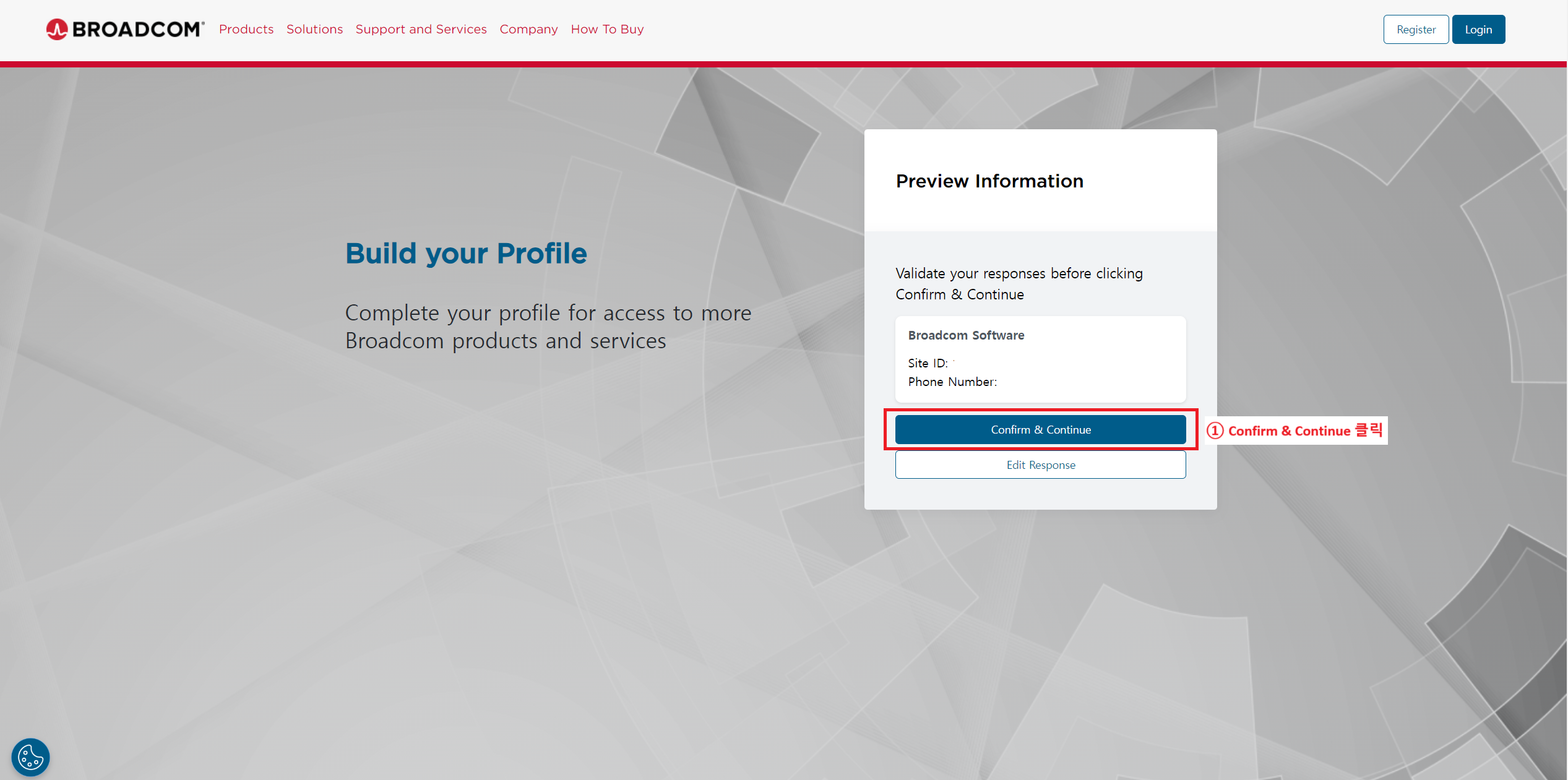
Task: Click the circled number one annotation
Action: (x=1215, y=431)
